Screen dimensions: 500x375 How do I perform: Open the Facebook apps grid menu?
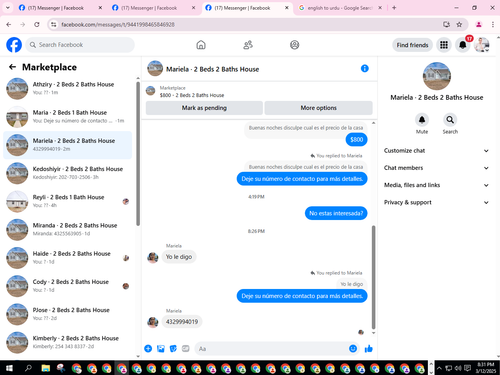point(444,45)
